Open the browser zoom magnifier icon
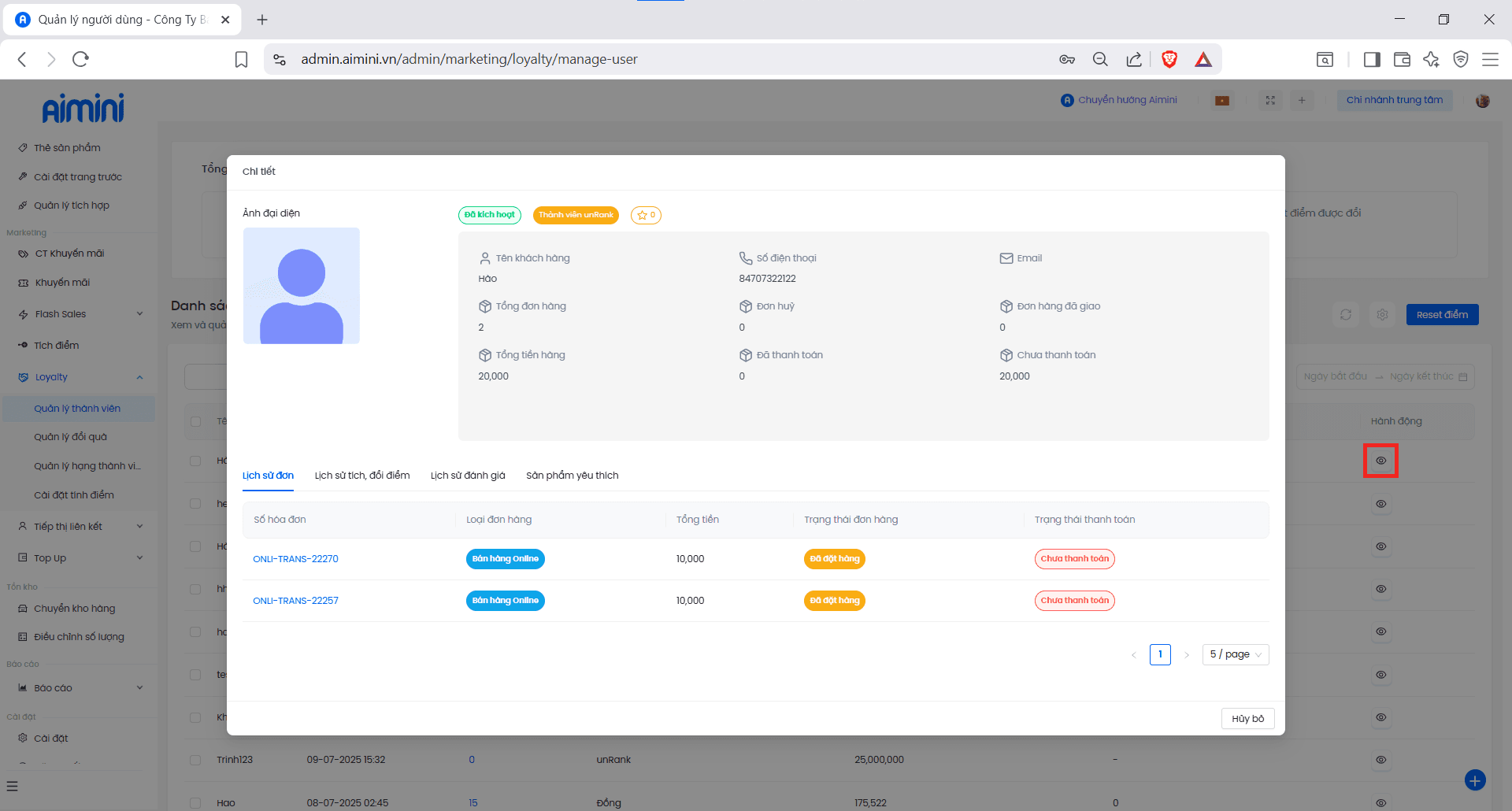The width and height of the screenshot is (1512, 811). click(x=1100, y=59)
